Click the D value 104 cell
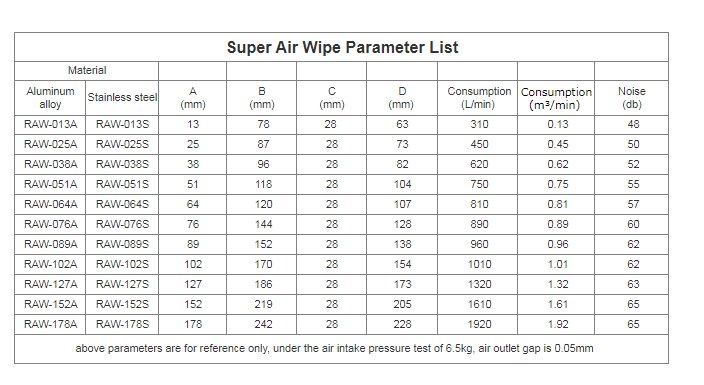Screen dimensions: 704x385 [402, 184]
